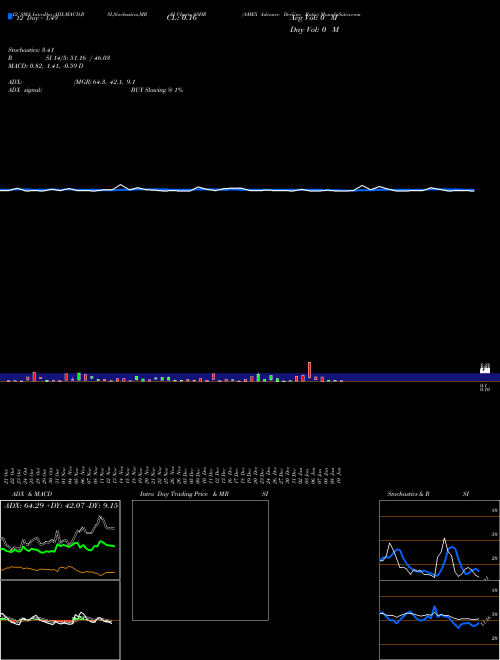The height and width of the screenshot is (660, 500).
Task: Click the blue 12 Day SMA legend square
Action: 10,16
